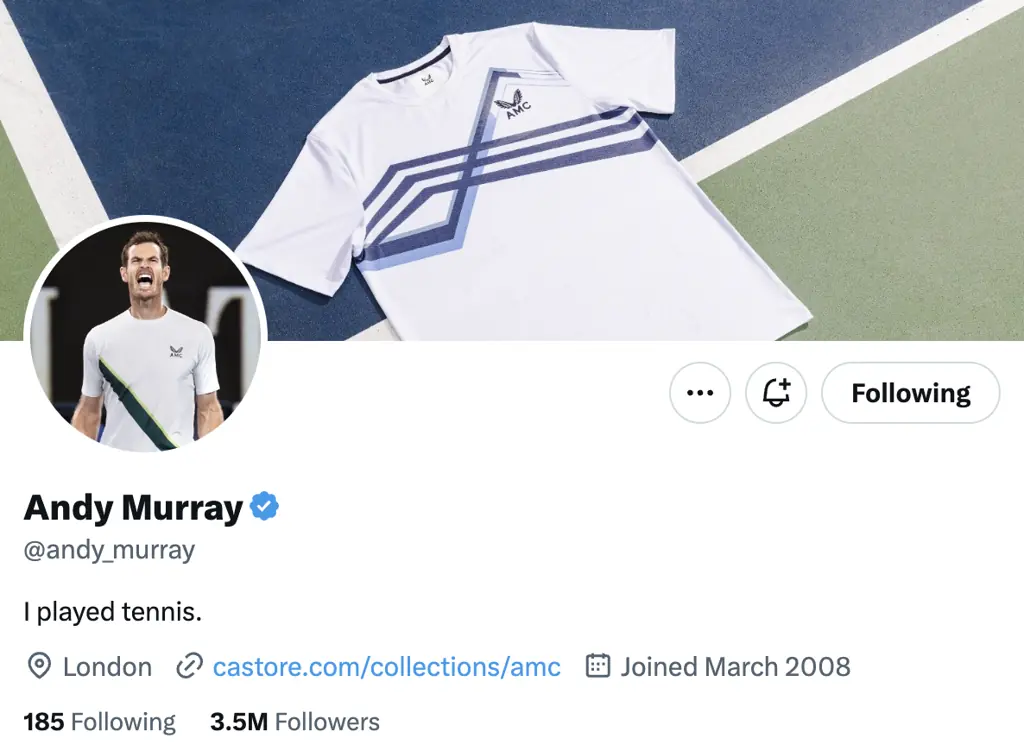
Task: Turn on notifications with the bell icon
Action: [776, 393]
